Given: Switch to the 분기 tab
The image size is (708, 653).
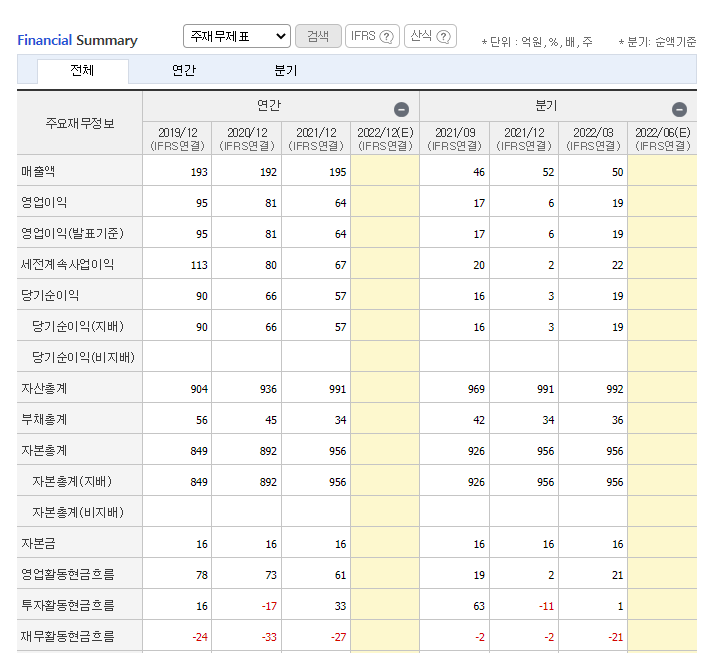Looking at the screenshot, I should (x=285, y=70).
